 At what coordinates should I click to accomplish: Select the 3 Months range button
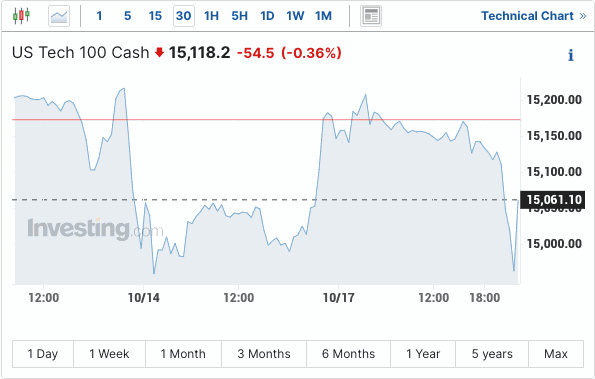(x=264, y=354)
